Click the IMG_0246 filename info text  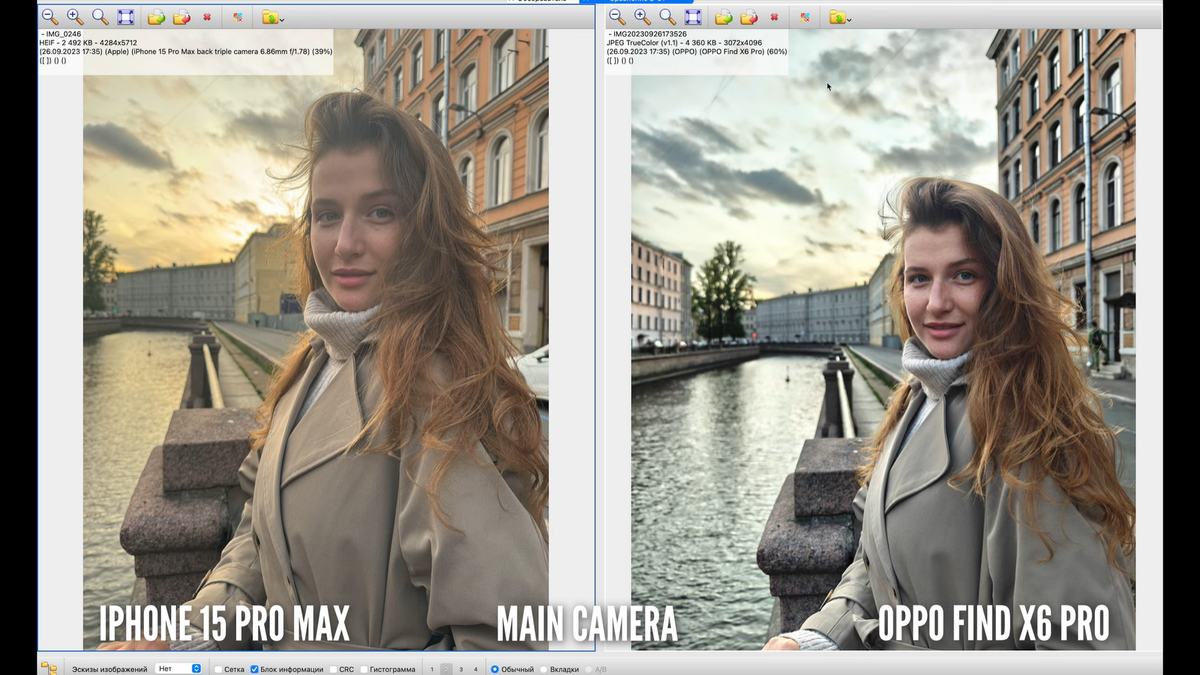tap(62, 34)
